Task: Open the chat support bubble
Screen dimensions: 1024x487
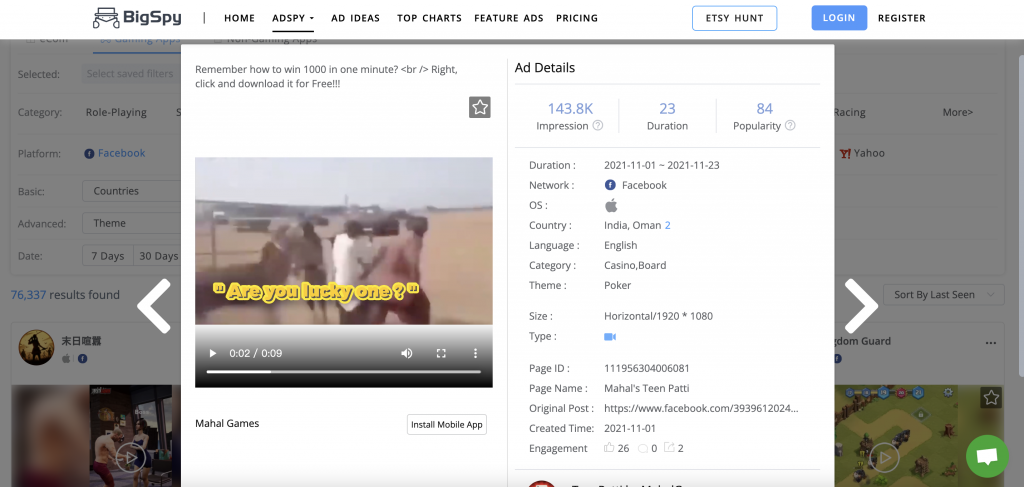Action: coord(987,456)
